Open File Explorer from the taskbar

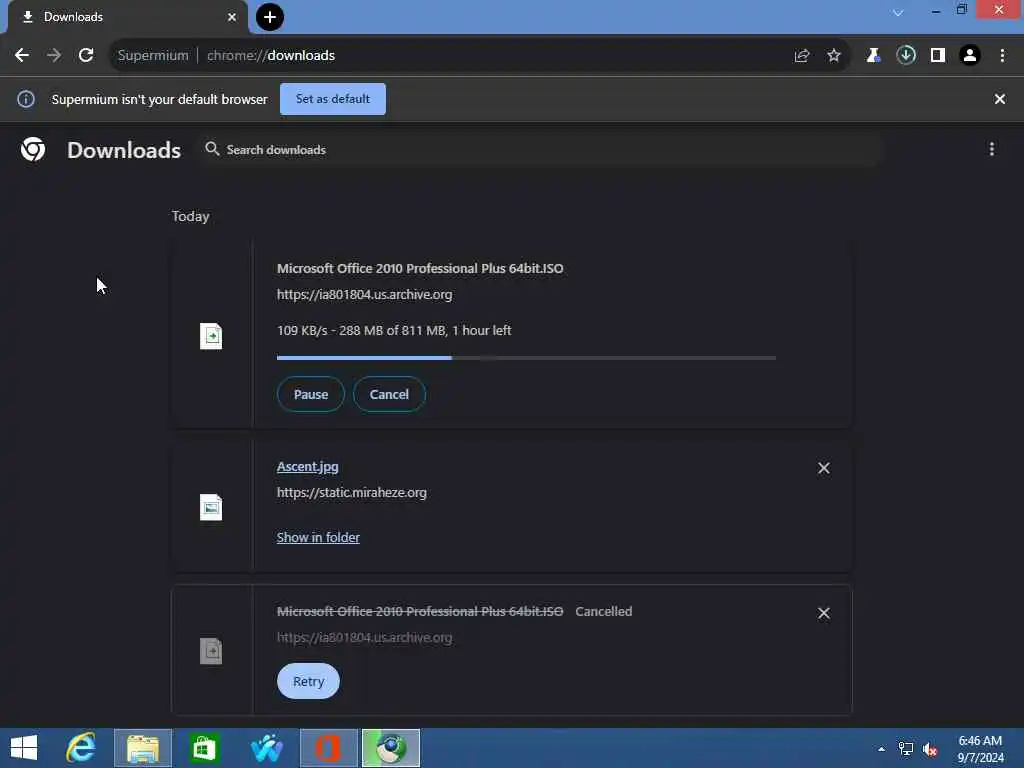click(x=143, y=748)
